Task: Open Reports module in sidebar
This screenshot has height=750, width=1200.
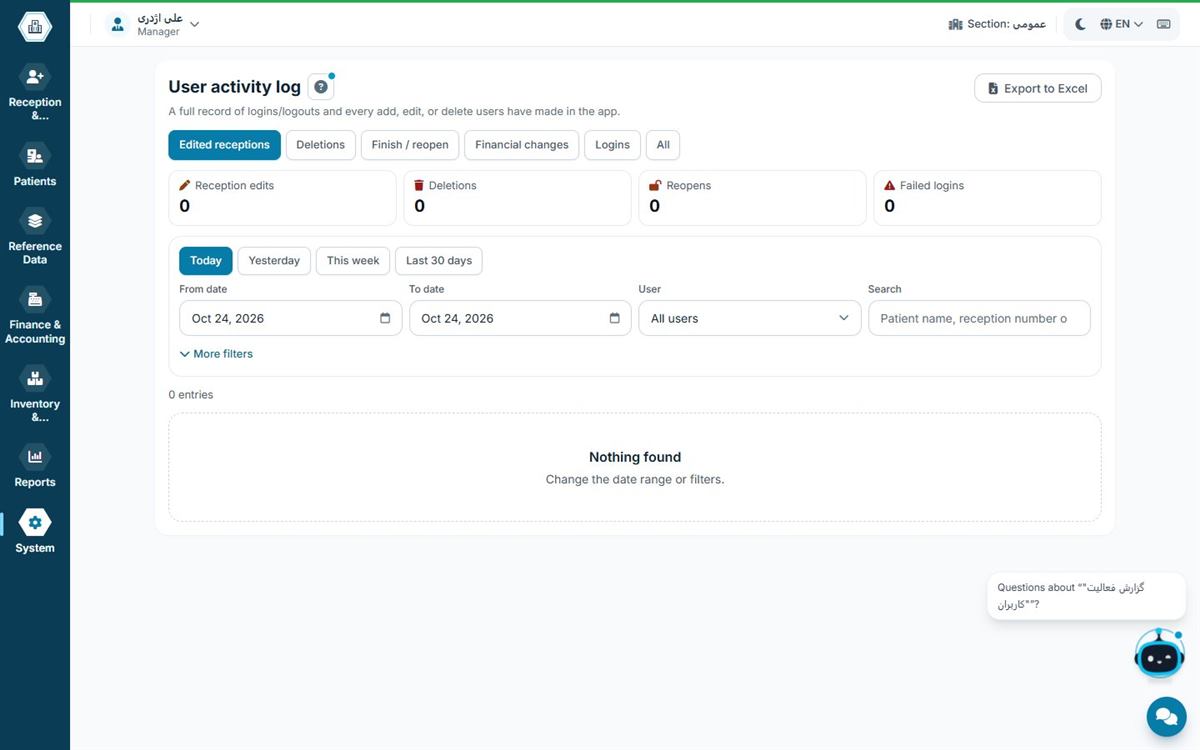Action: 35,466
